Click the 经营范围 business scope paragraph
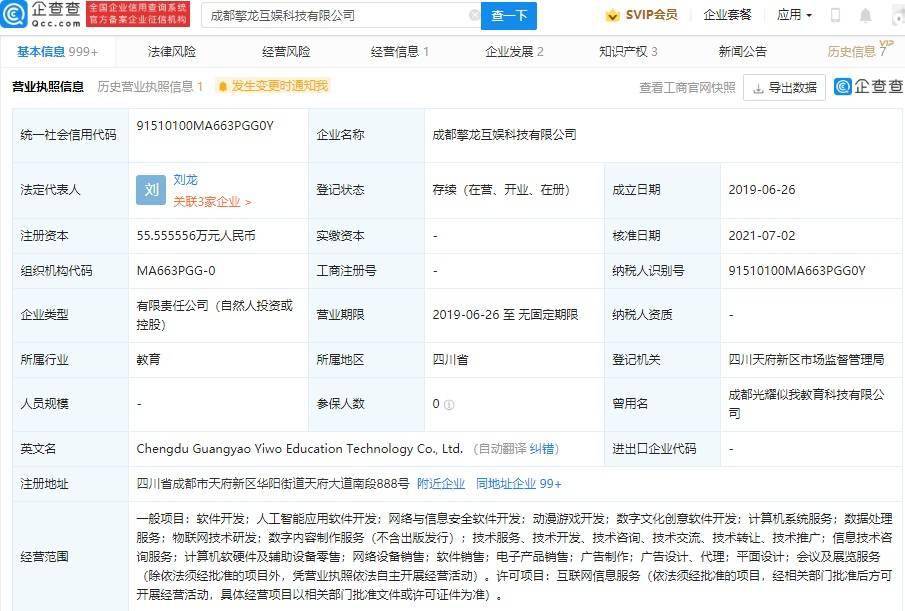Image resolution: width=905 pixels, height=611 pixels. (514, 556)
